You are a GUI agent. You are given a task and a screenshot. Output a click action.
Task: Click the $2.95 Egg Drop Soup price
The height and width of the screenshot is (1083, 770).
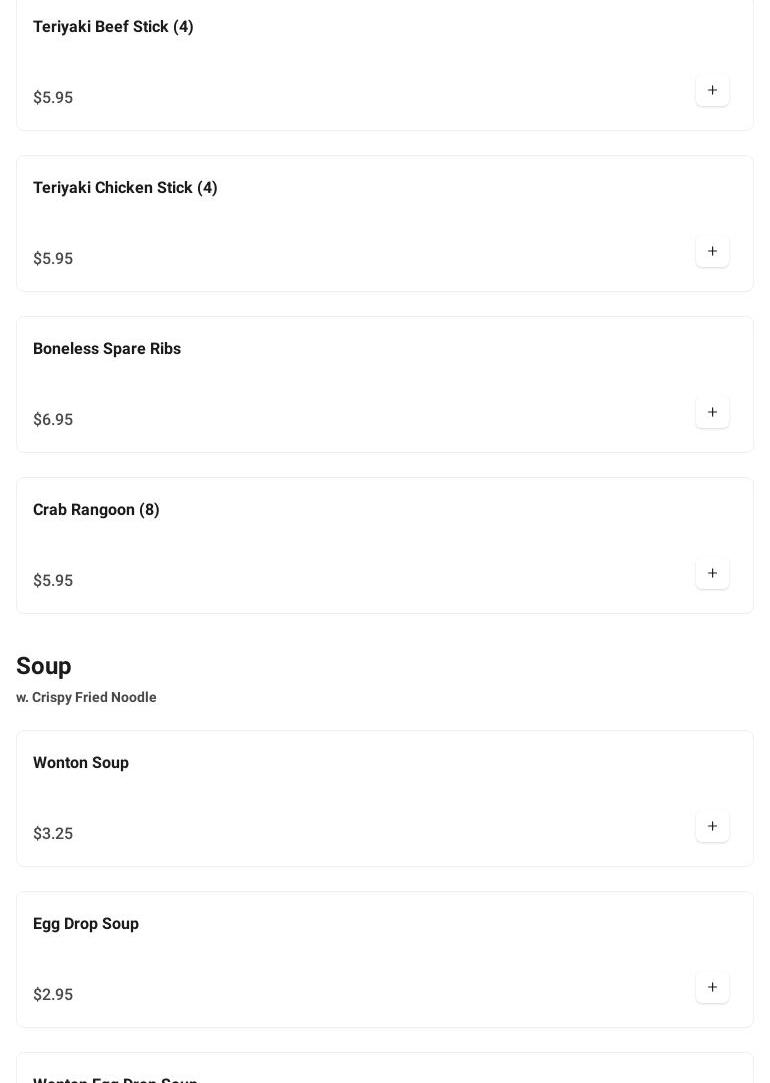[53, 995]
